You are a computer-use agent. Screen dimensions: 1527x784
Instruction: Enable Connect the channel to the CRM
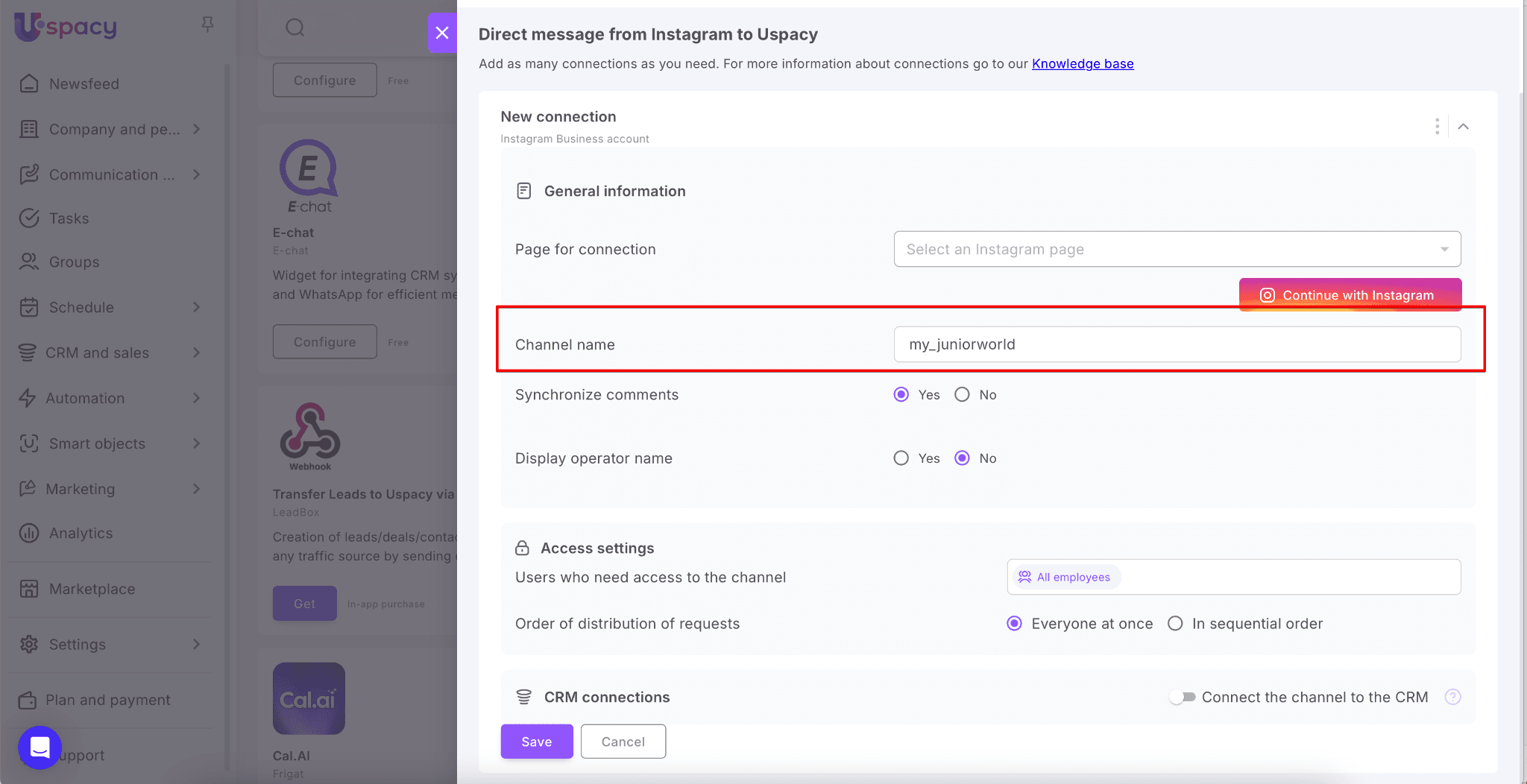1183,697
